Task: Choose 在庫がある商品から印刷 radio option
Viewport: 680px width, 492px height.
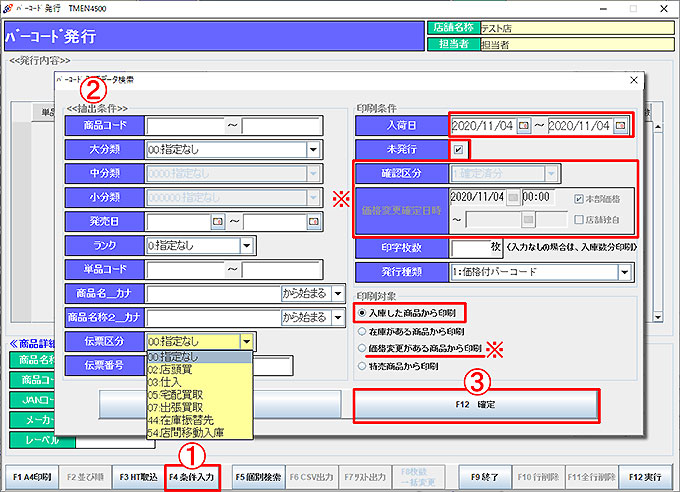Action: [x=362, y=330]
